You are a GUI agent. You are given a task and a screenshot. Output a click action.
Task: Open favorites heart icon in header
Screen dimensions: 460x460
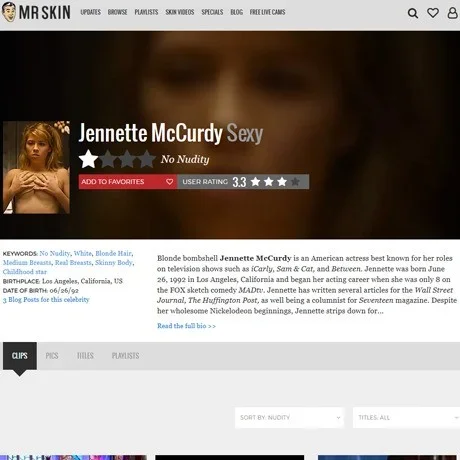point(433,13)
